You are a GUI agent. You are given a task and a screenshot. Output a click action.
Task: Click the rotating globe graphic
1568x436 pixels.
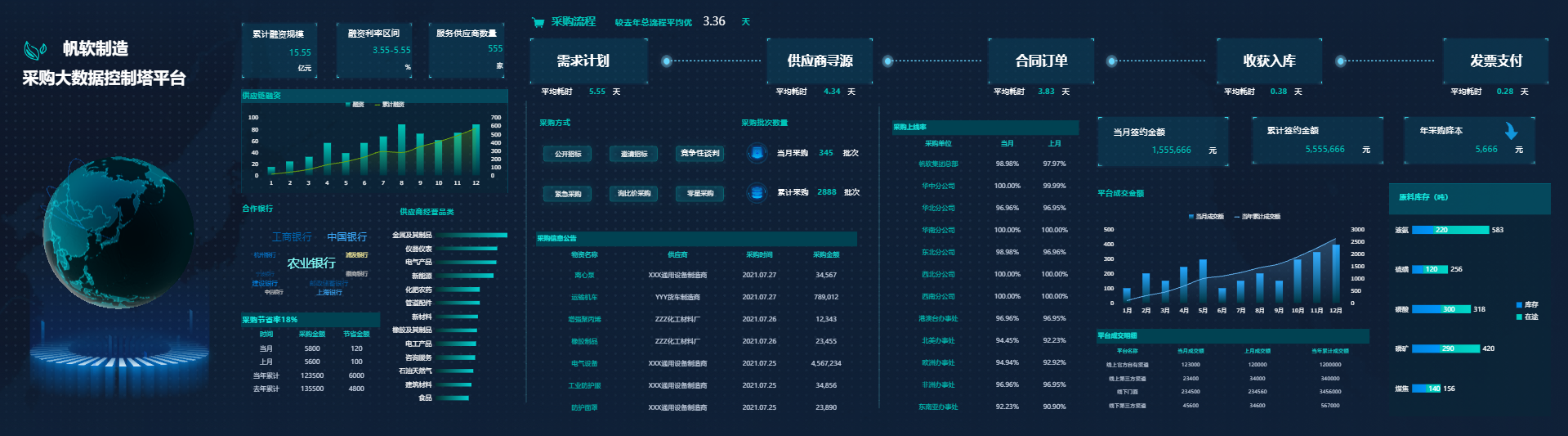coord(118,232)
